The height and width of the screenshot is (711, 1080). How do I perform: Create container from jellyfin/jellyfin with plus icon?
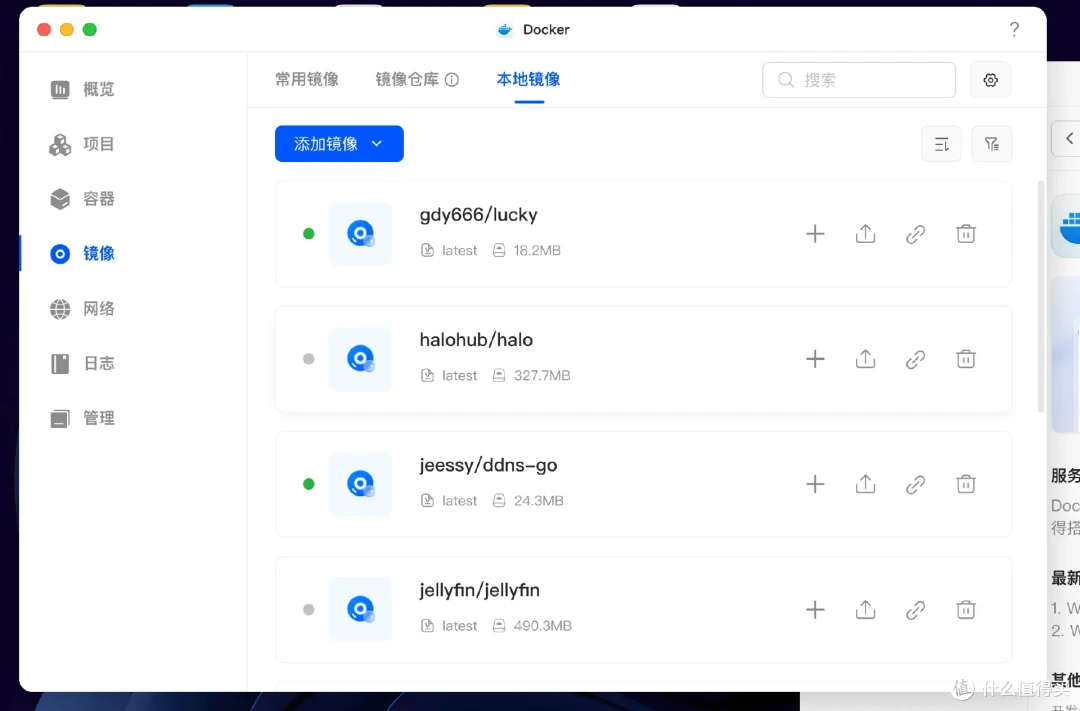point(816,610)
